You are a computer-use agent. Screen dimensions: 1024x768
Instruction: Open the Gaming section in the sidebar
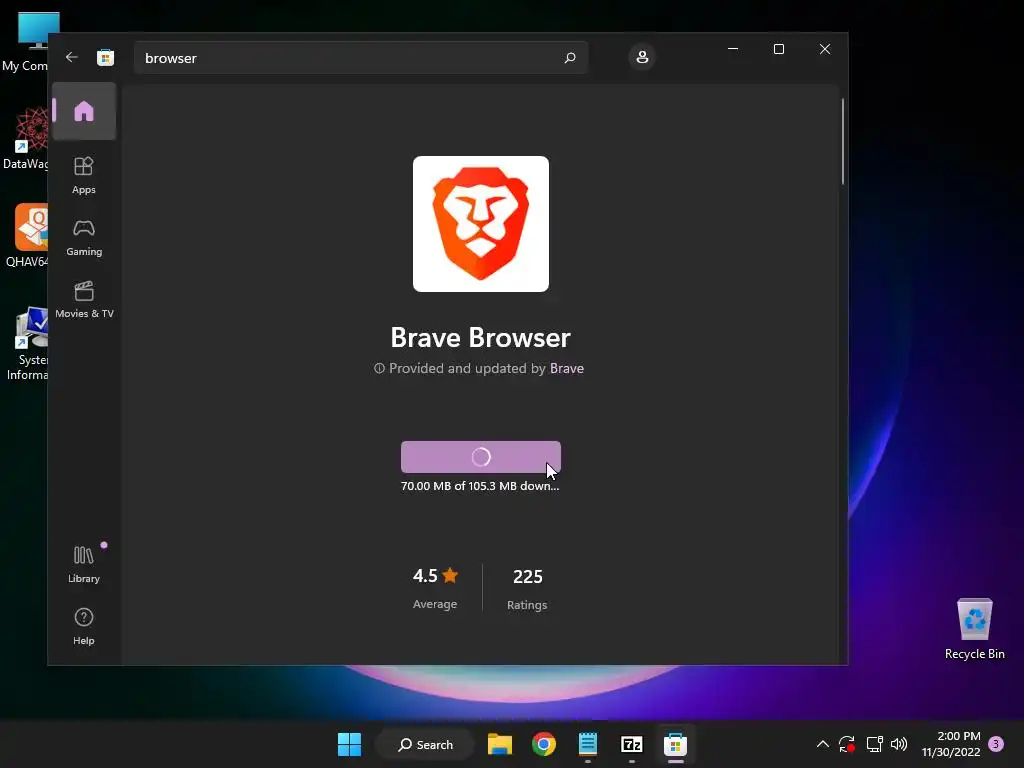(x=84, y=238)
